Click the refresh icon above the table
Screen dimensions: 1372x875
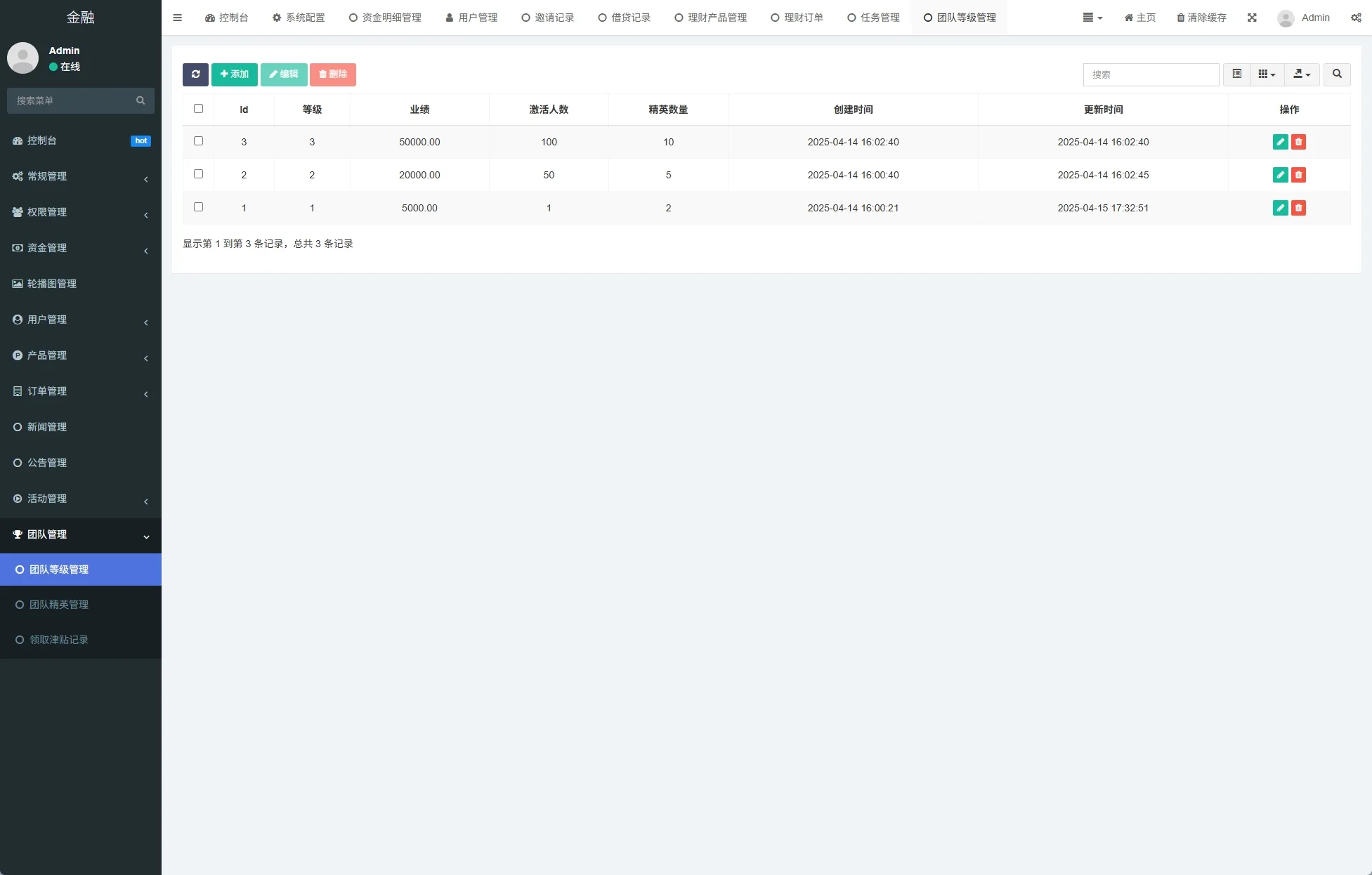[x=195, y=74]
